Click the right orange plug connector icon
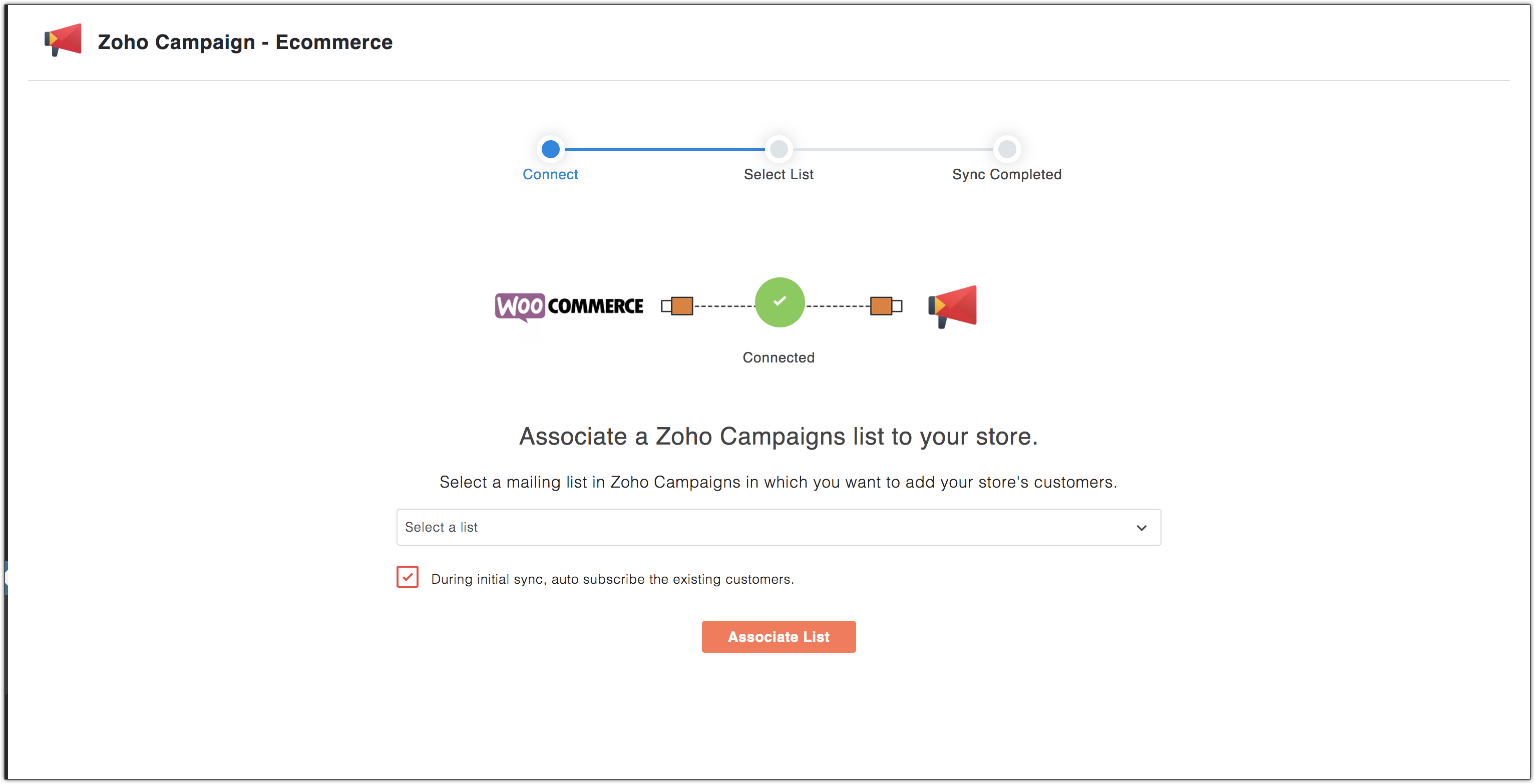 tap(882, 305)
